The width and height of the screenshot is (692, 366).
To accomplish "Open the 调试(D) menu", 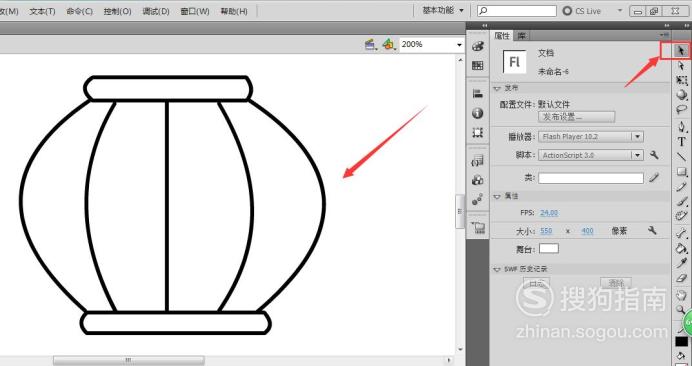I will click(156, 11).
